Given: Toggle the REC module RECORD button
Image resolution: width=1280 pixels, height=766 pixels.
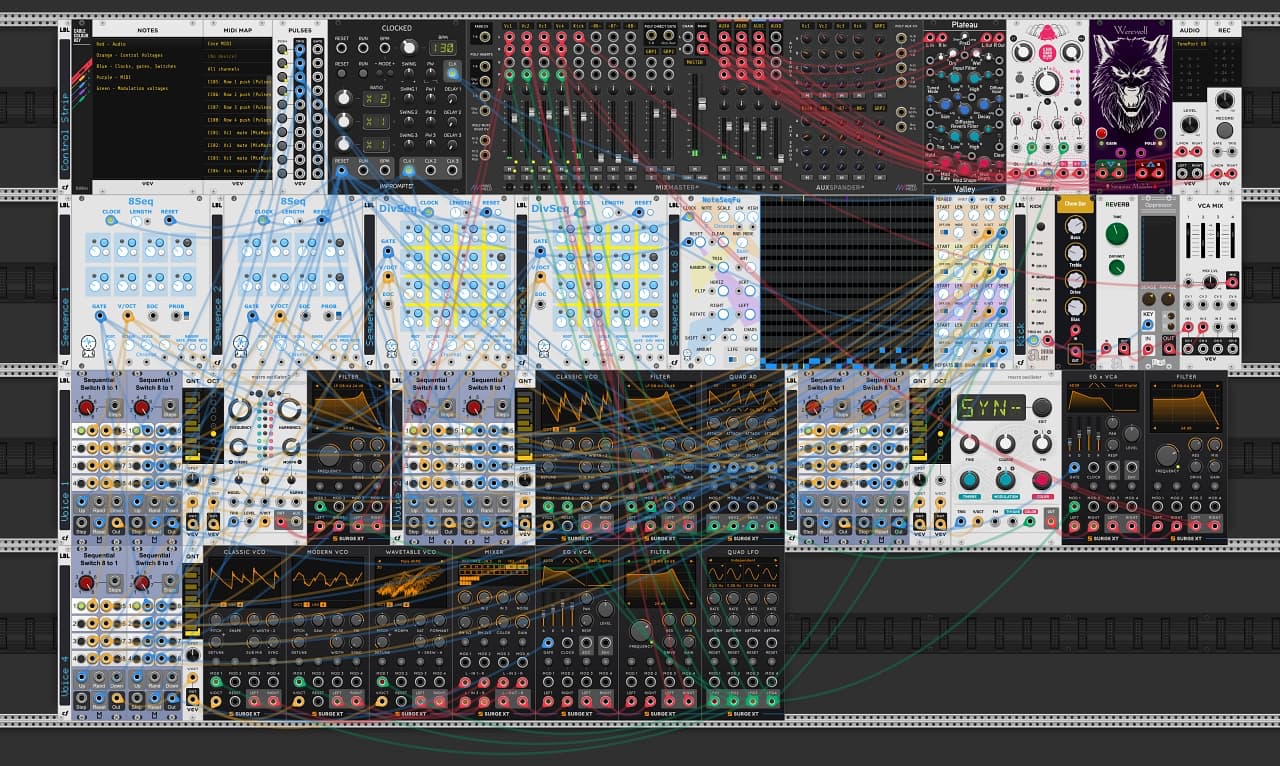Looking at the screenshot, I should tap(1225, 130).
